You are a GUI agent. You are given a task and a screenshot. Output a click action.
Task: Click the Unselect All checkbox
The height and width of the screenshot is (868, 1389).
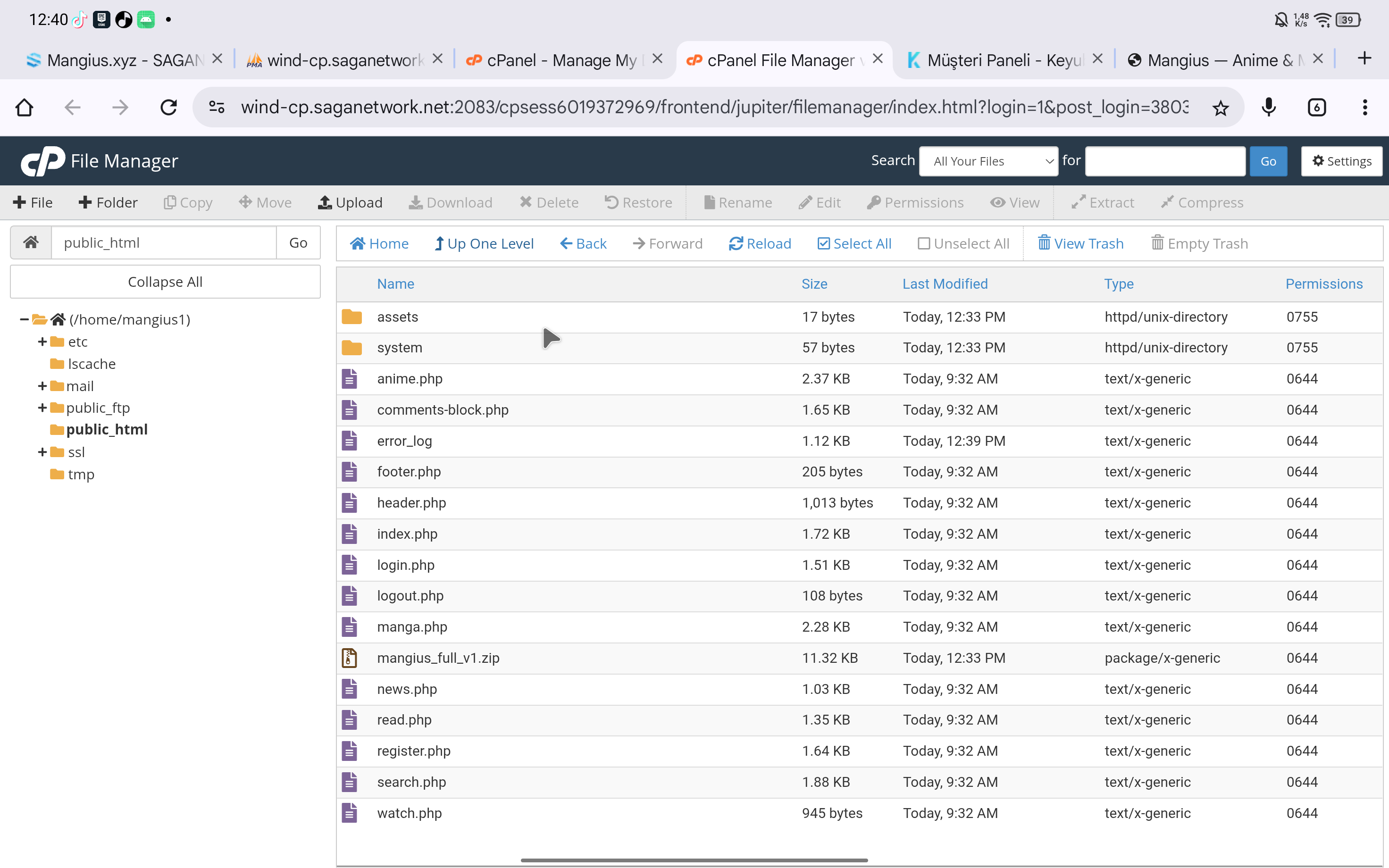tap(923, 243)
